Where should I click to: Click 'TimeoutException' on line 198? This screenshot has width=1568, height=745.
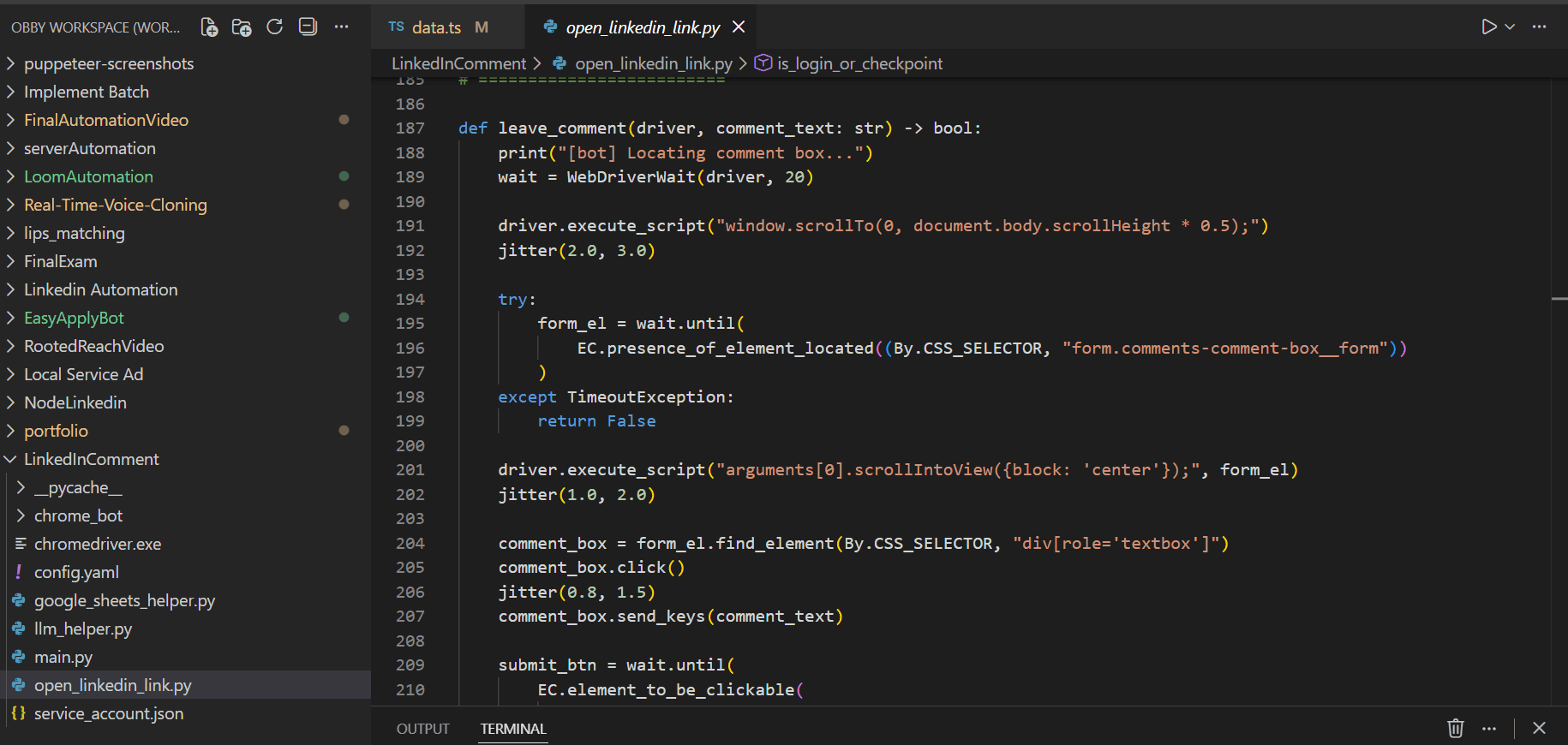[646, 396]
